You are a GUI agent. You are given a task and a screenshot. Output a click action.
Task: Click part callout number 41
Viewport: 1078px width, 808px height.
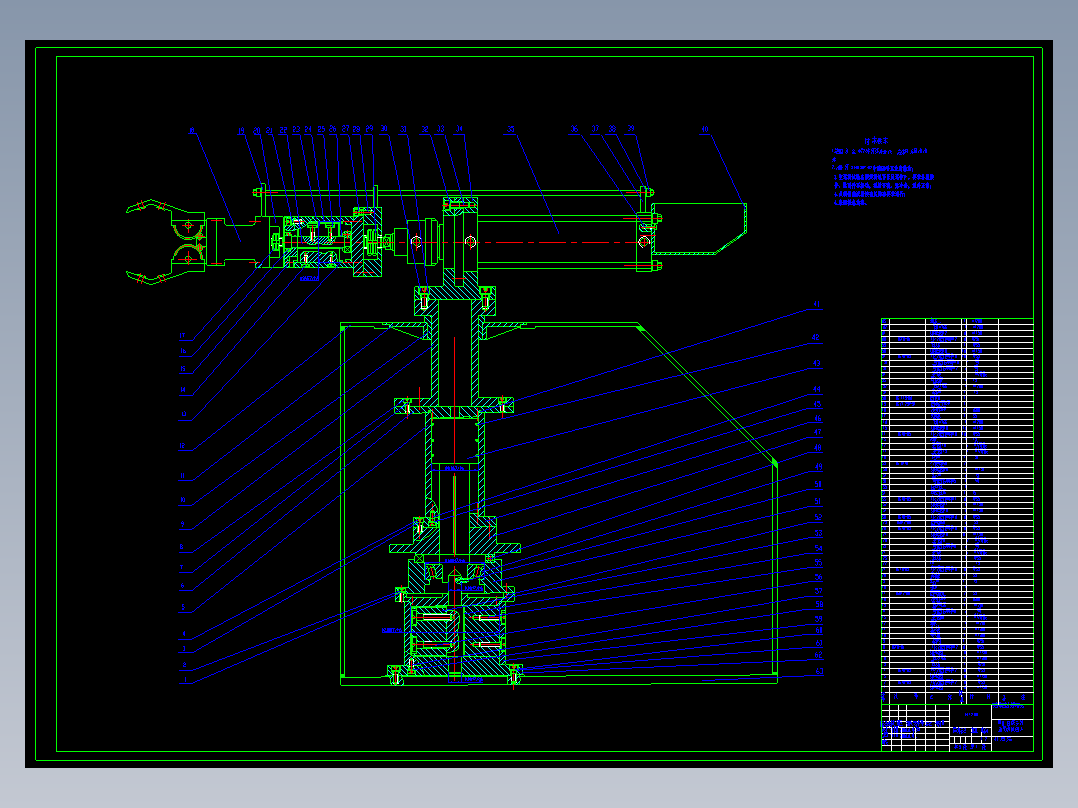tap(817, 305)
